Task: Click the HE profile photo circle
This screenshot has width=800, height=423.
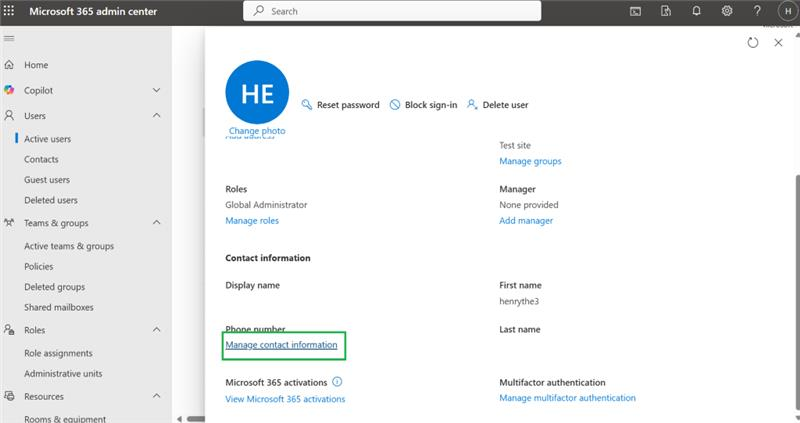Action: point(257,92)
